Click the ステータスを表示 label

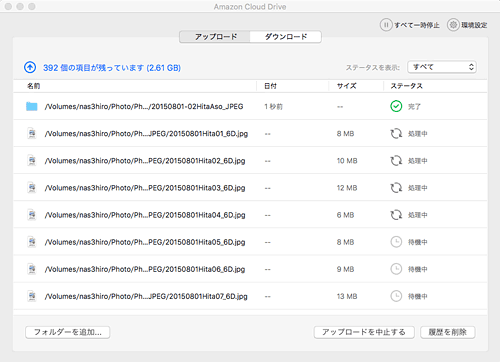[x=373, y=68]
